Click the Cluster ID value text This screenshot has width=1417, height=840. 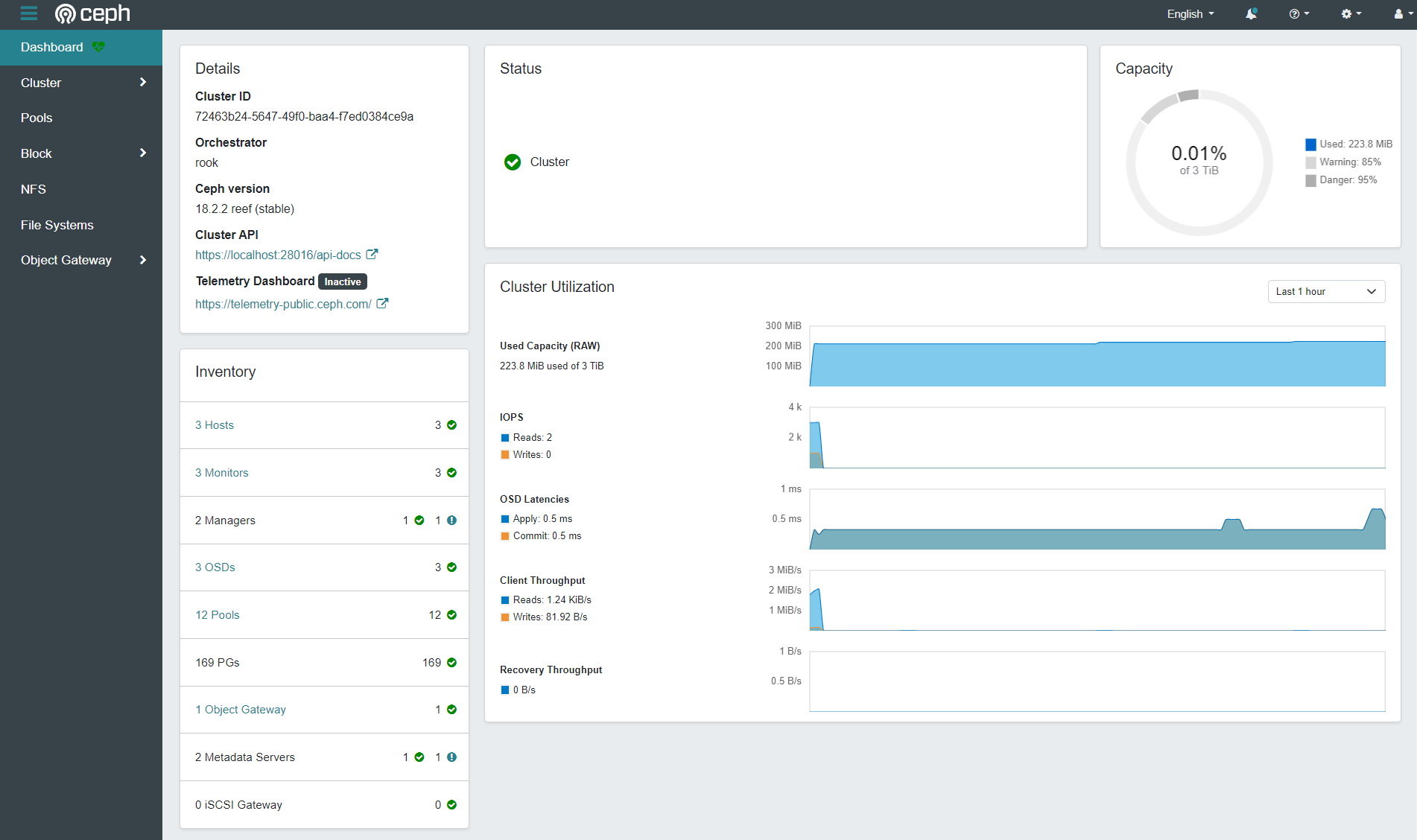(304, 116)
